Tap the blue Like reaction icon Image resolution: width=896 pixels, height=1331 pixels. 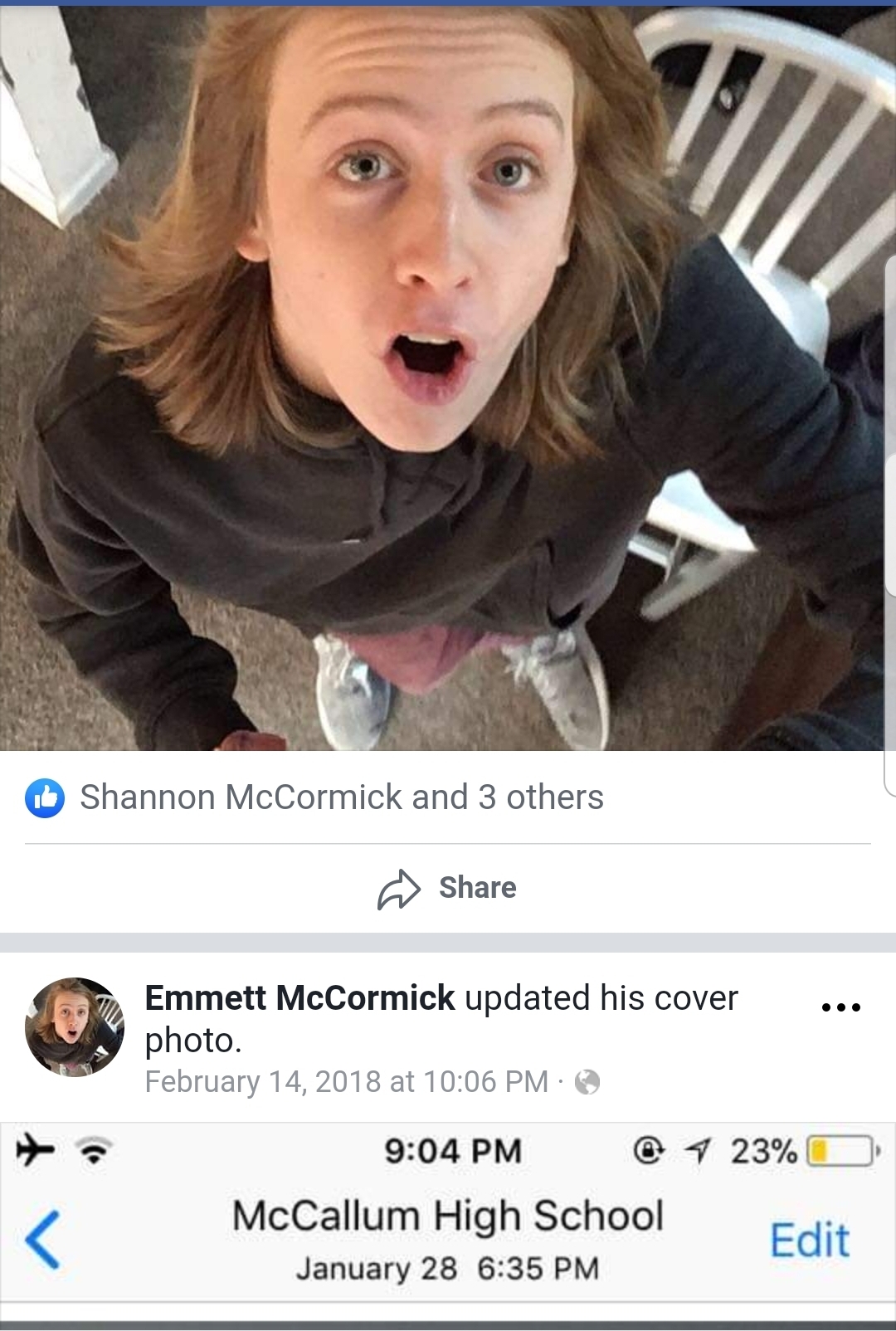click(x=45, y=798)
